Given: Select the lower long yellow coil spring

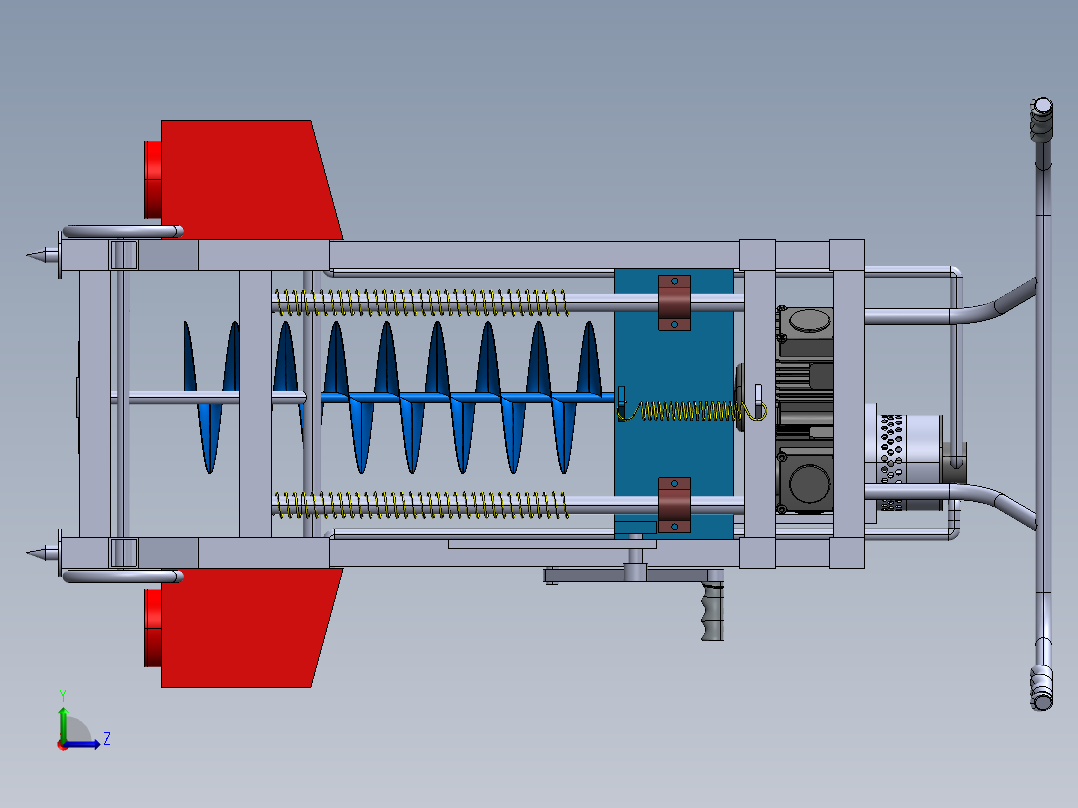Looking at the screenshot, I should [421, 505].
